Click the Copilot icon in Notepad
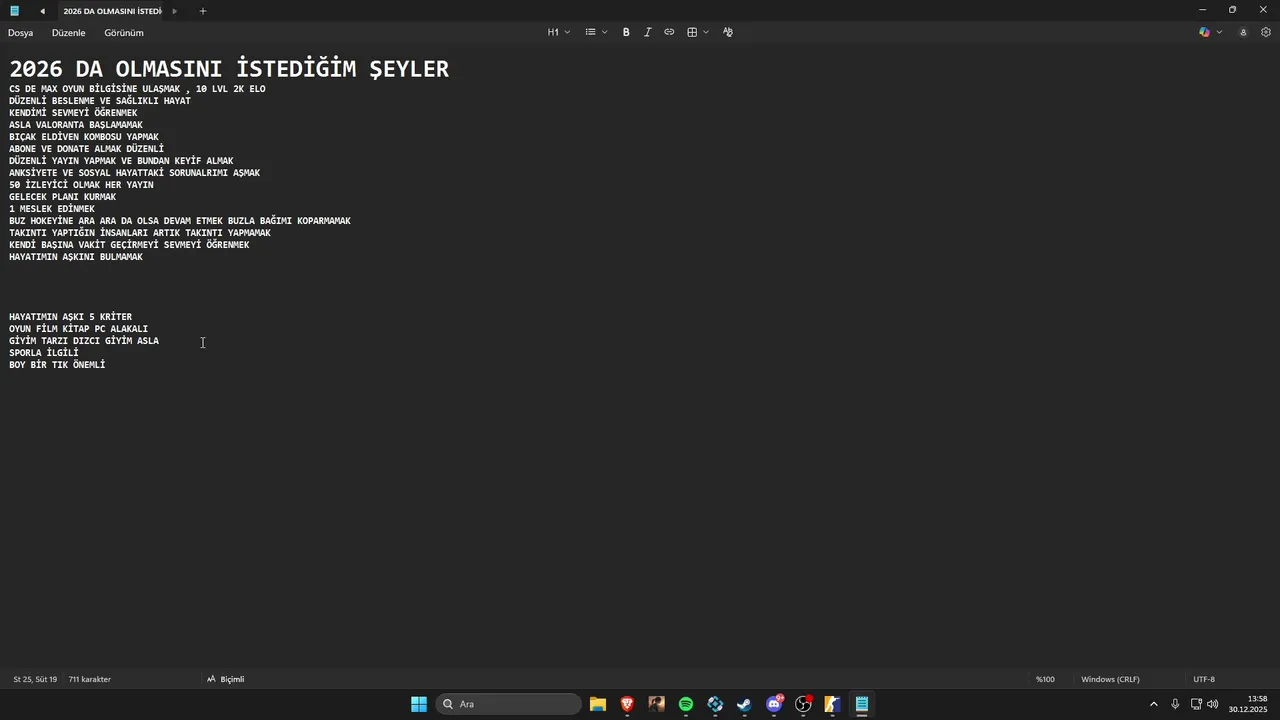Viewport: 1280px width, 720px height. [x=1204, y=32]
